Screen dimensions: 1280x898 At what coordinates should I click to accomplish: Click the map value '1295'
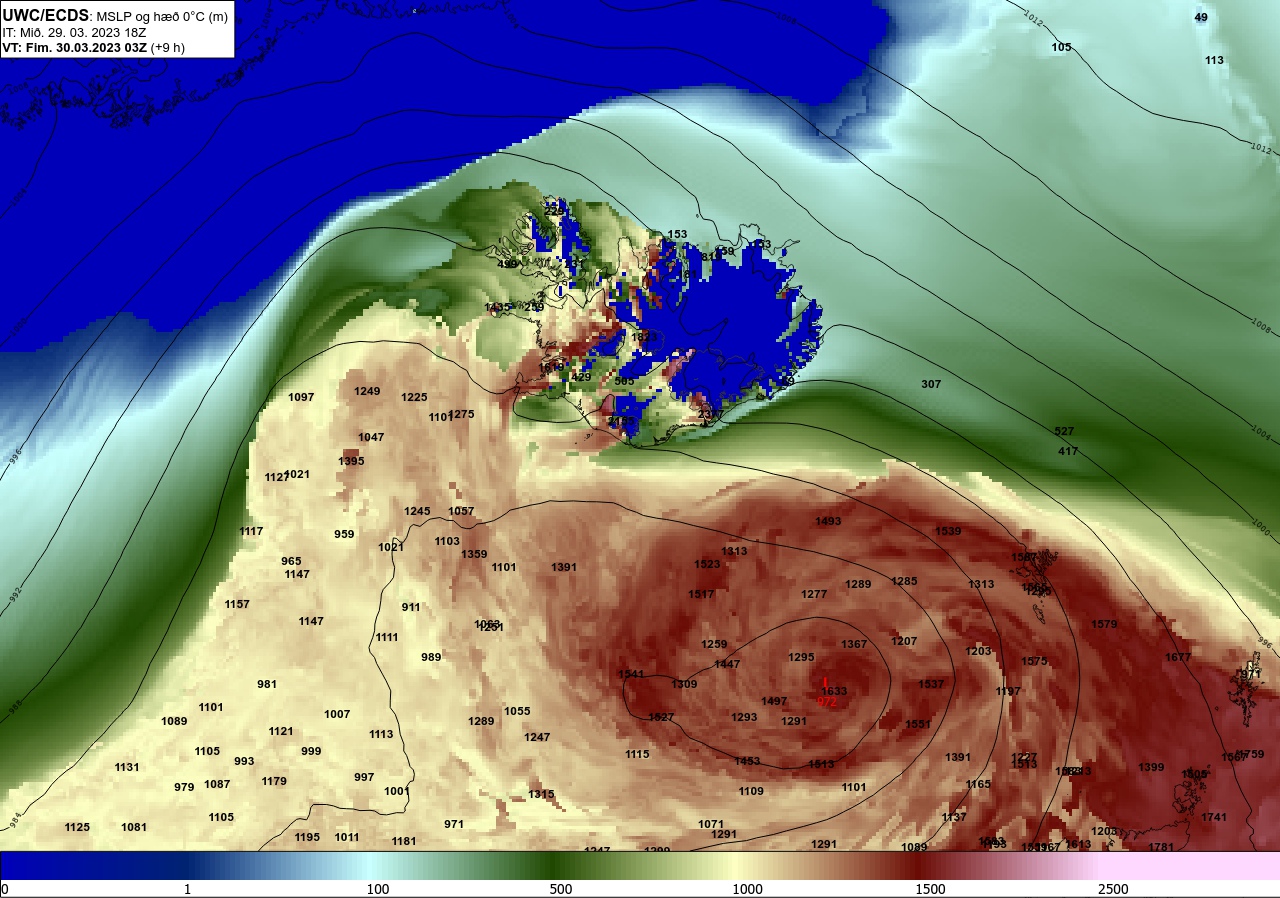pyautogui.click(x=801, y=657)
